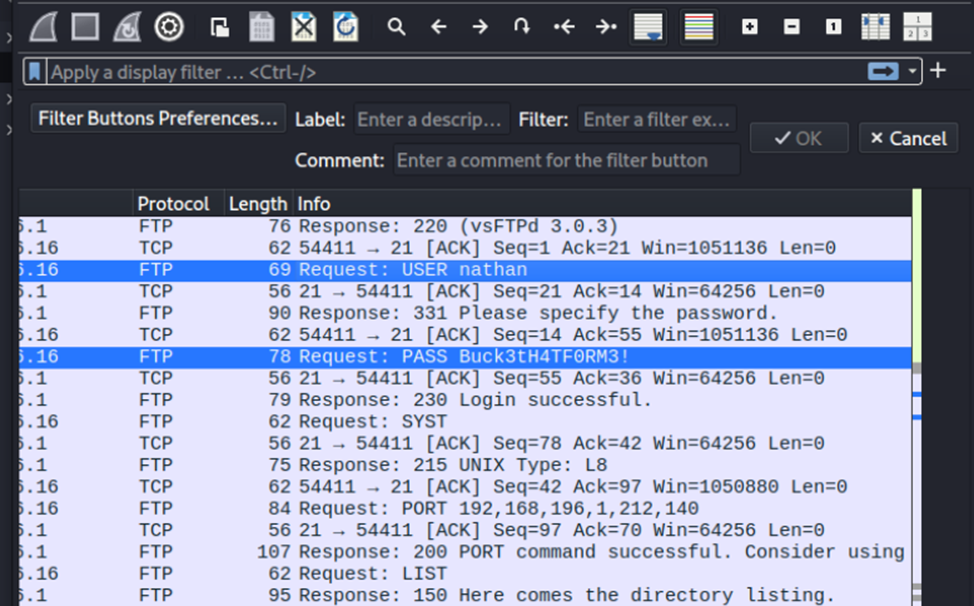Select the PASS Buck3tH4TF0RM3! packet

465,357
